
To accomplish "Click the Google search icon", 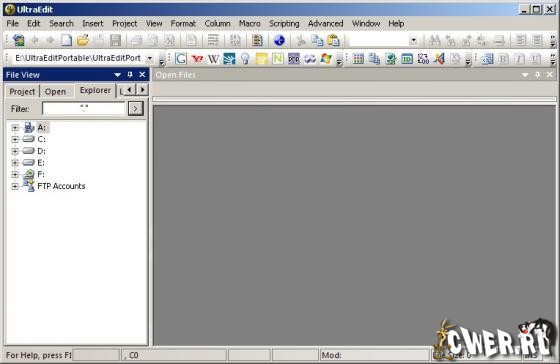I will point(181,59).
